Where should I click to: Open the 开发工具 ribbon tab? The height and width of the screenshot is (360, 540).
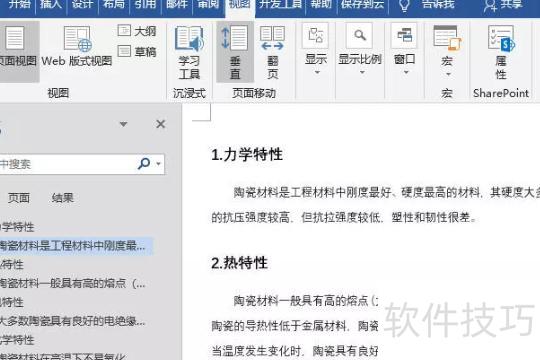coord(280,4)
